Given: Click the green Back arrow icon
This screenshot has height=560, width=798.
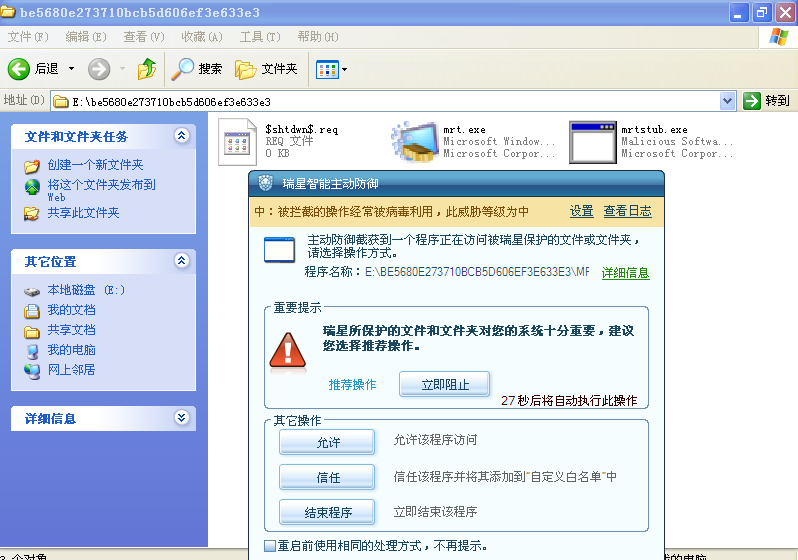Looking at the screenshot, I should (x=19, y=69).
